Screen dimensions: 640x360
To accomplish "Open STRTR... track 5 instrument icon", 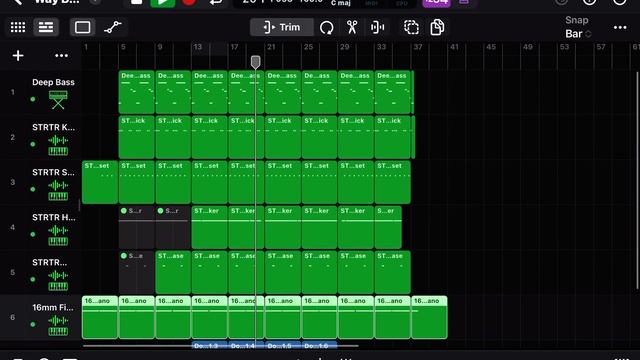I will (58, 281).
